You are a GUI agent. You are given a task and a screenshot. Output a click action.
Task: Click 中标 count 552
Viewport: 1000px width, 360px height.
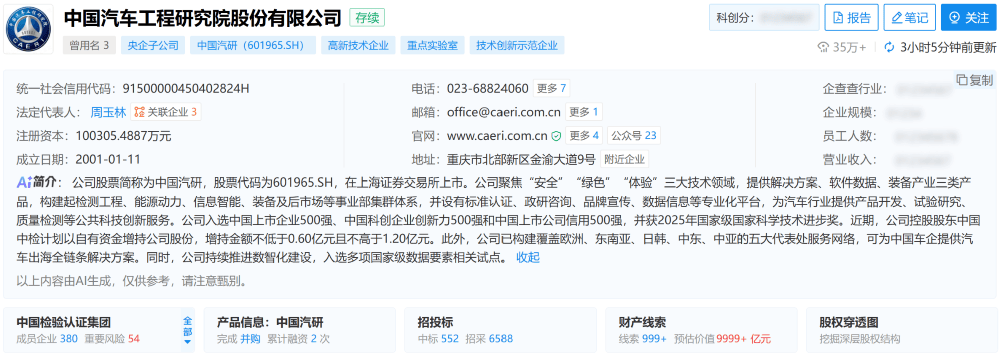coord(450,339)
